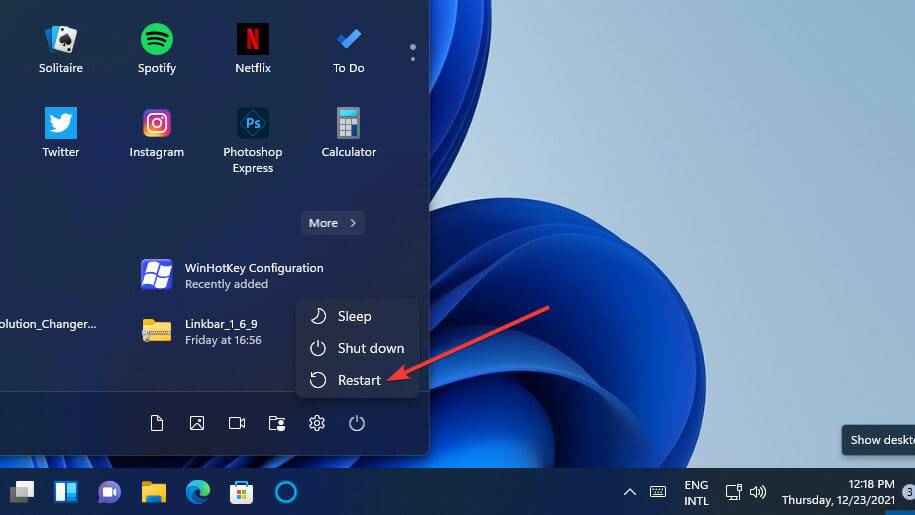Open the Netflix app
This screenshot has width=915, height=515.
pos(253,50)
